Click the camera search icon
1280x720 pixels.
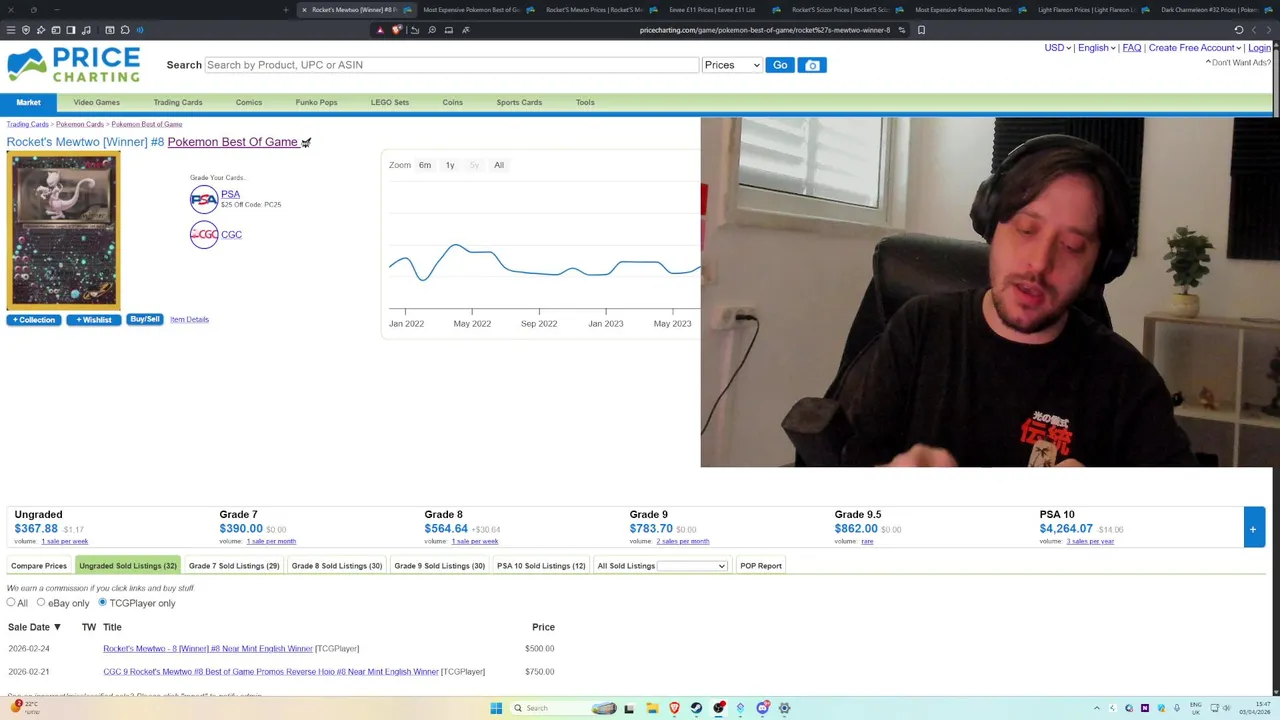(812, 65)
